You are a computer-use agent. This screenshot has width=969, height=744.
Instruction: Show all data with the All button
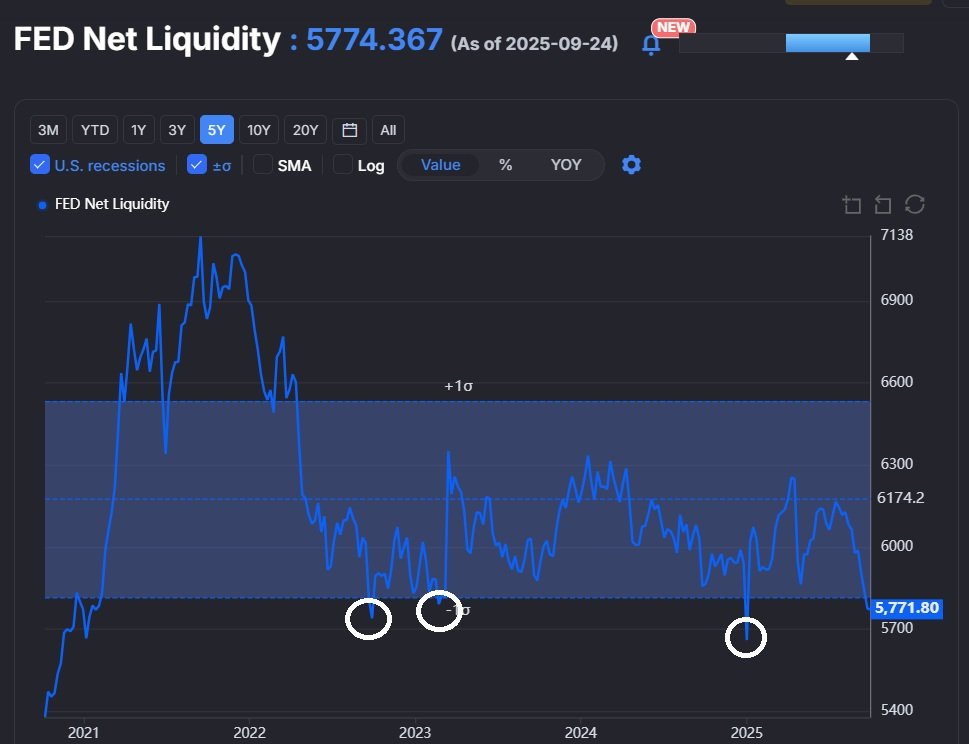(388, 129)
